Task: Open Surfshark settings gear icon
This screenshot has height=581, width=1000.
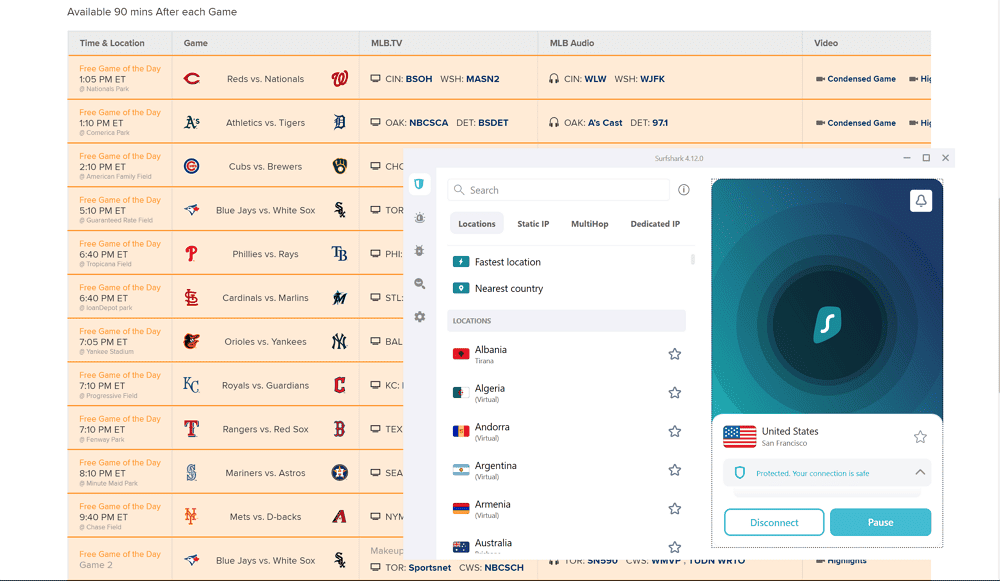Action: (x=420, y=317)
